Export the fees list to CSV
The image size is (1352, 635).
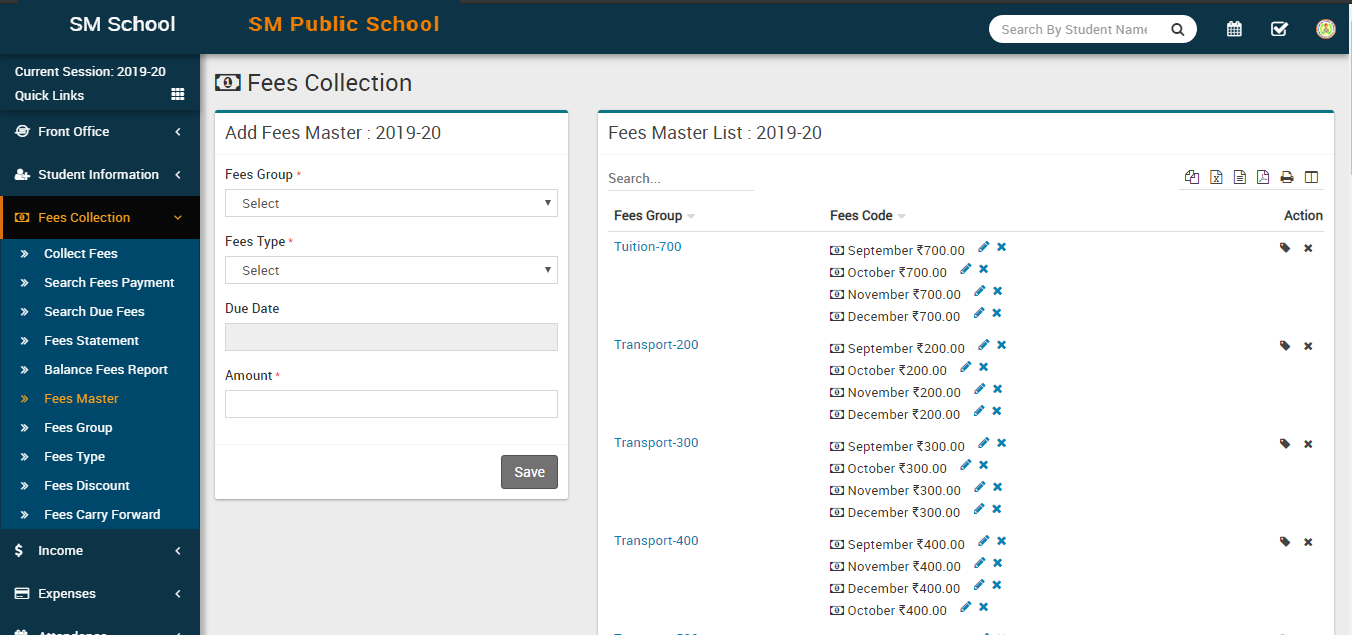tap(1240, 177)
